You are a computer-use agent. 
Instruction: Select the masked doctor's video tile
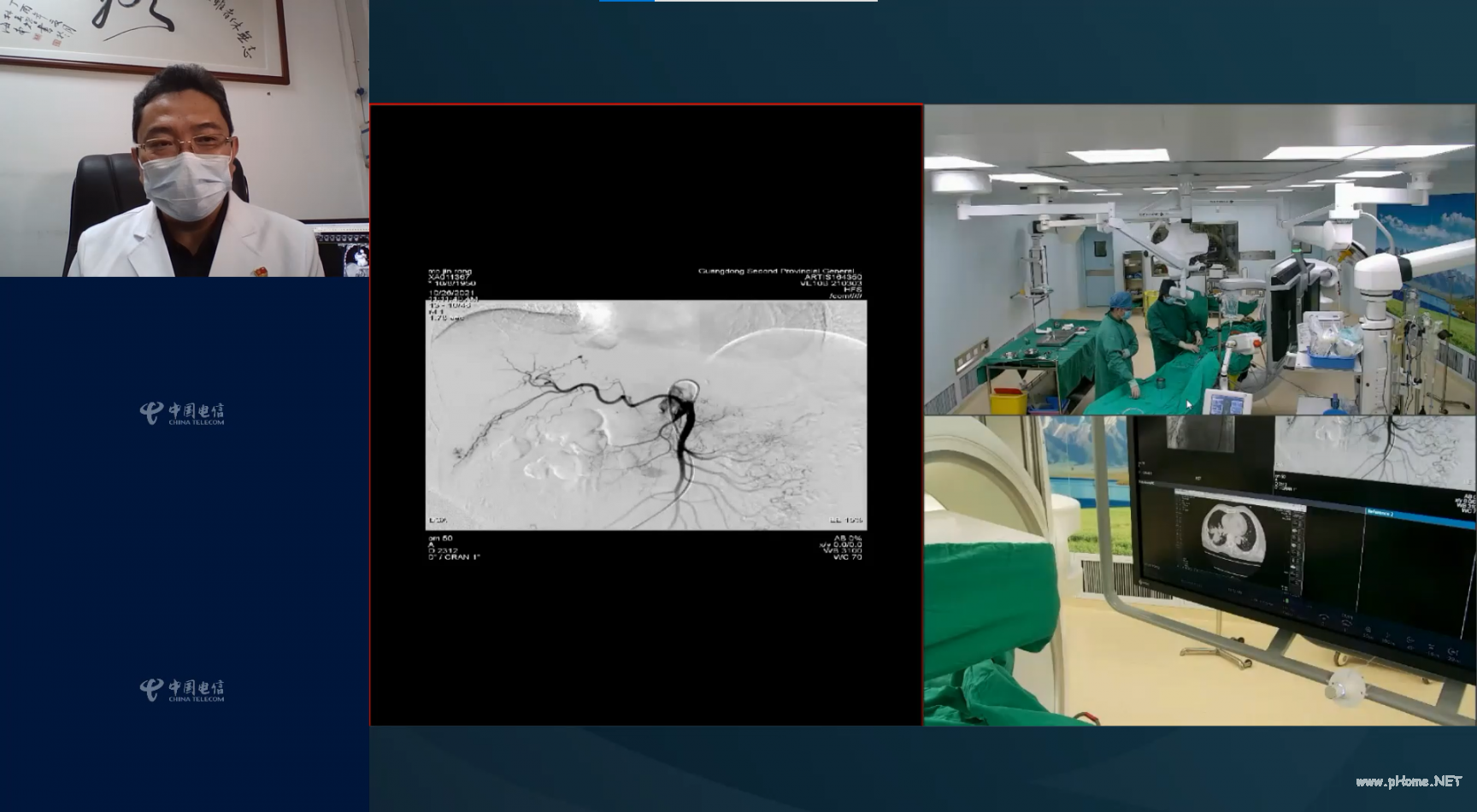pos(184,138)
